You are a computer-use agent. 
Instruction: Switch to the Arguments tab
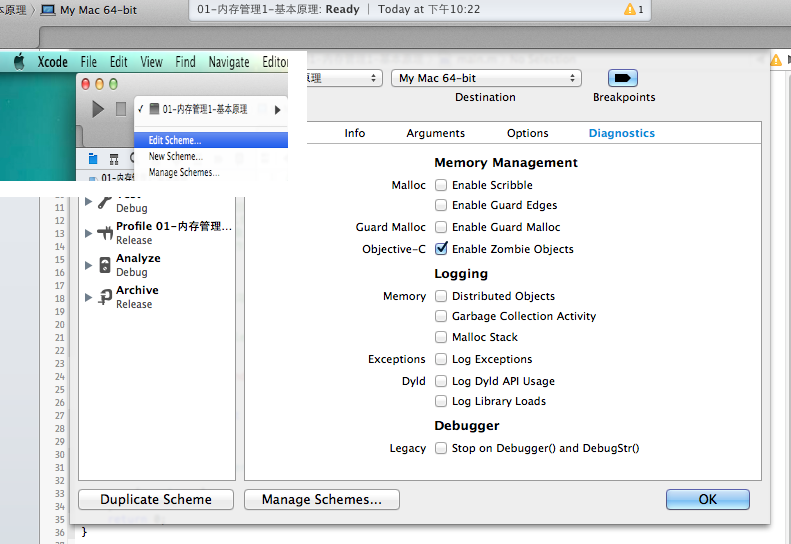click(x=435, y=133)
